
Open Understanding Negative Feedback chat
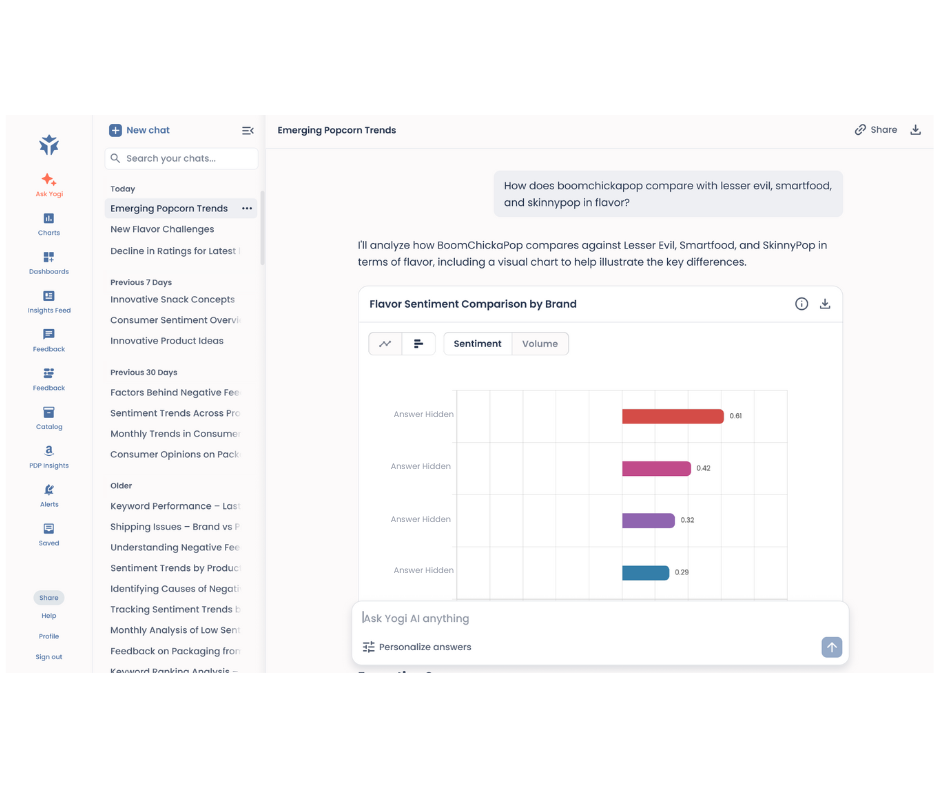(x=175, y=548)
